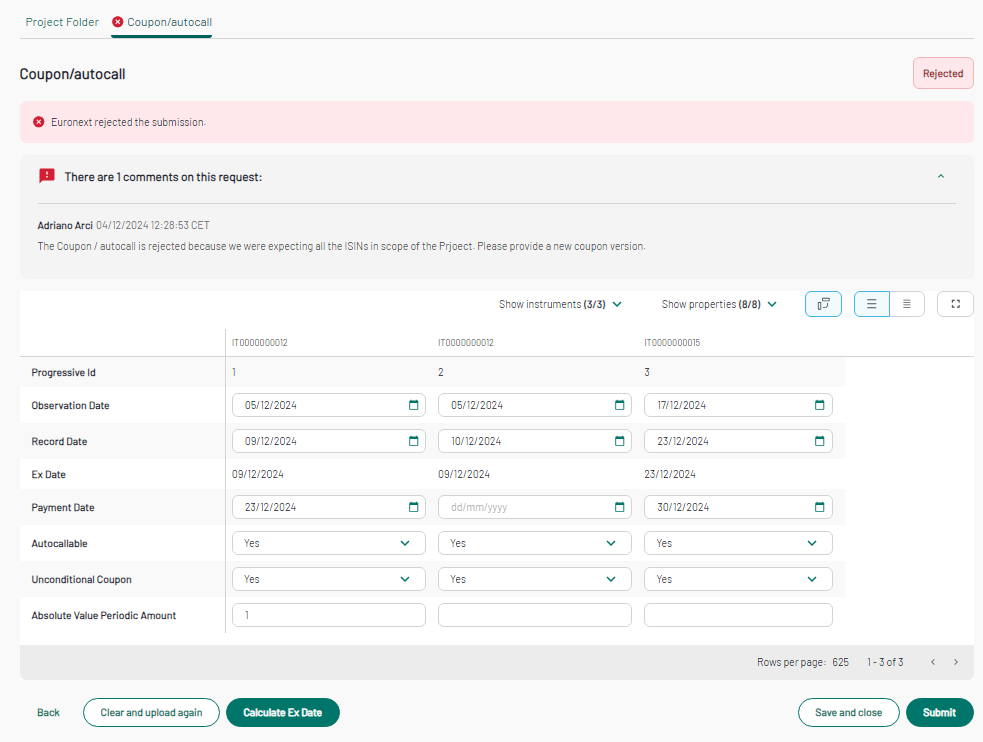Open Show properties (8/8) dropdown

[x=719, y=304]
